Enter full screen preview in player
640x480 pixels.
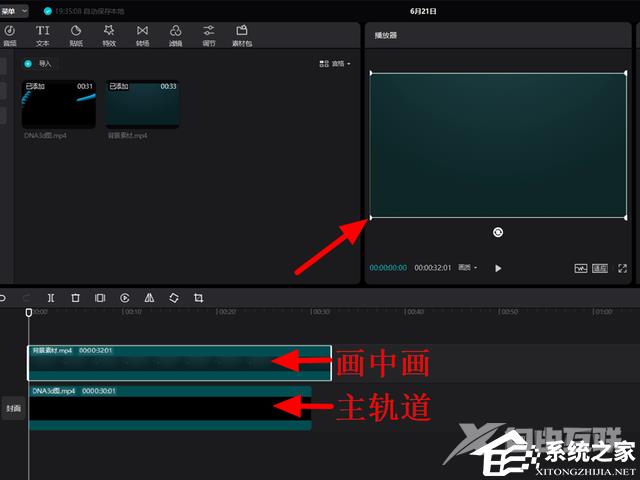[623, 268]
